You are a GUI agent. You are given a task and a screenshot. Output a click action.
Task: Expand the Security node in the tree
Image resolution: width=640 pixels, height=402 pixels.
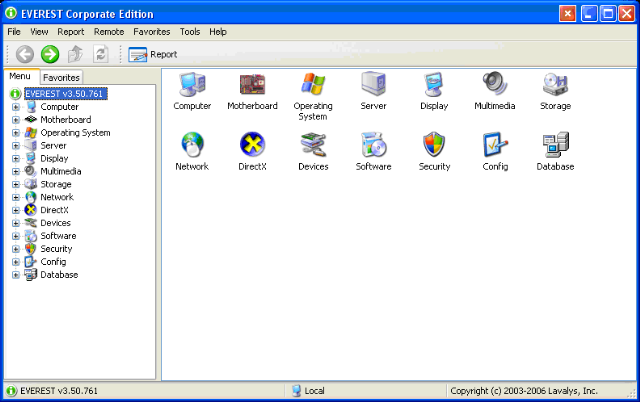[x=16, y=249]
